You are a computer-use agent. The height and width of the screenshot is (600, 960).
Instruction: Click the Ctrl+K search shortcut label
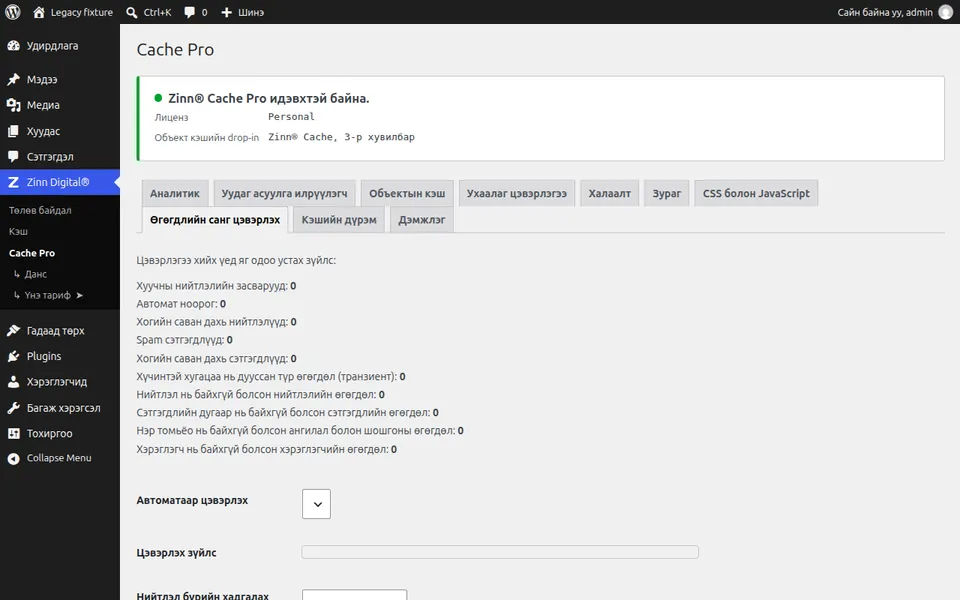(157, 12)
